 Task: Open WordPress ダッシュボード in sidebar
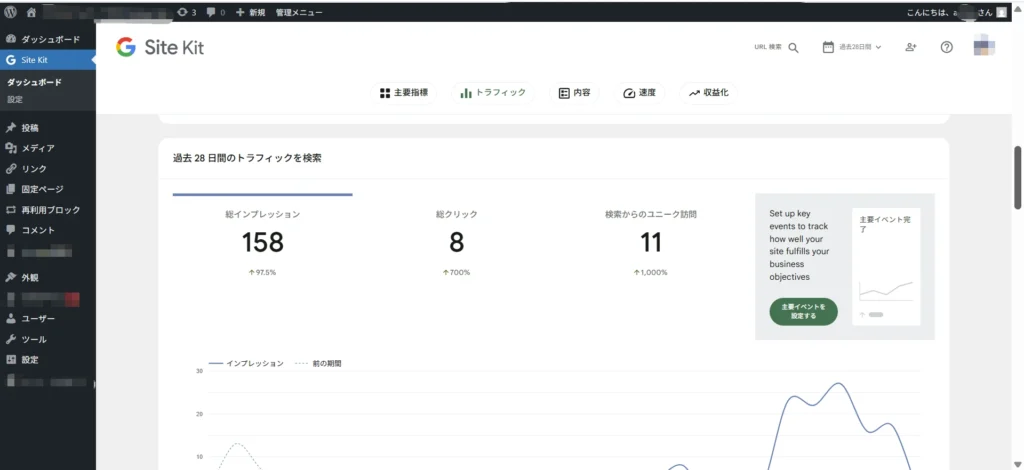pyautogui.click(x=48, y=39)
